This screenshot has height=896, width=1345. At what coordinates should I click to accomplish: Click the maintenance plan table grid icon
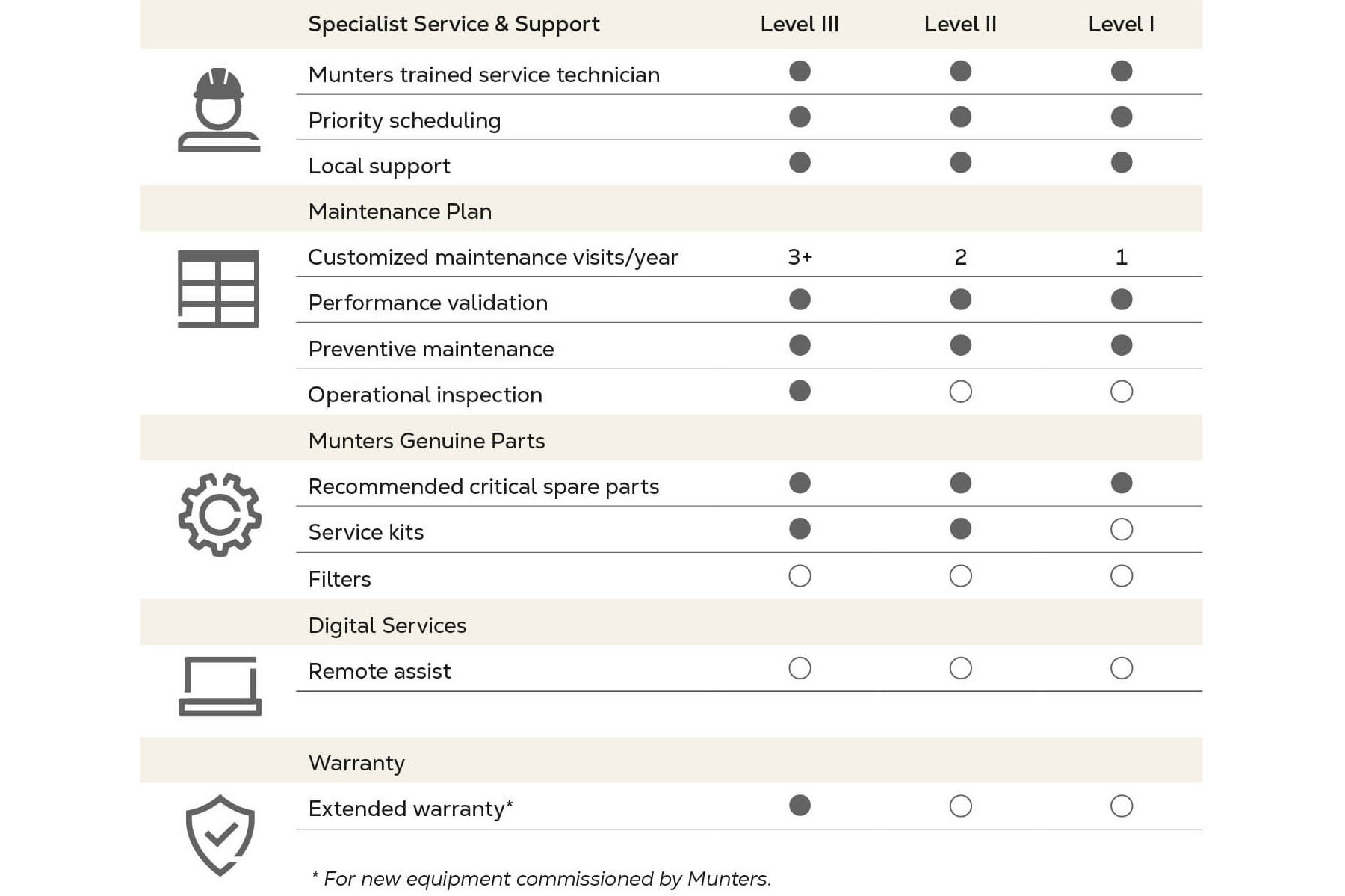click(x=218, y=289)
